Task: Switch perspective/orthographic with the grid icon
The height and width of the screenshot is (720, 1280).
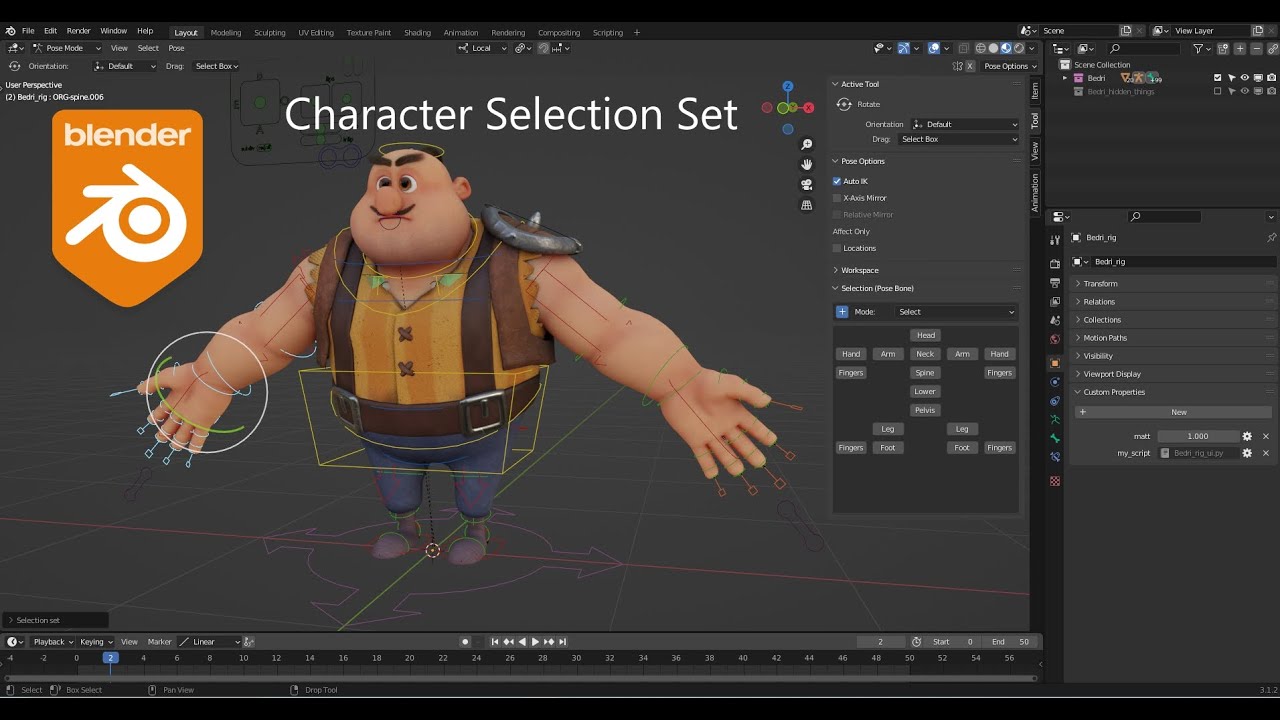Action: tap(807, 205)
